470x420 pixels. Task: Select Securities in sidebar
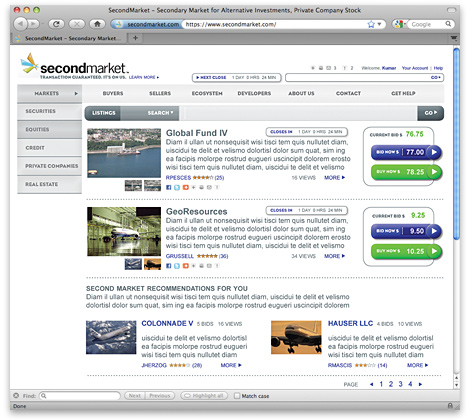[x=50, y=111]
